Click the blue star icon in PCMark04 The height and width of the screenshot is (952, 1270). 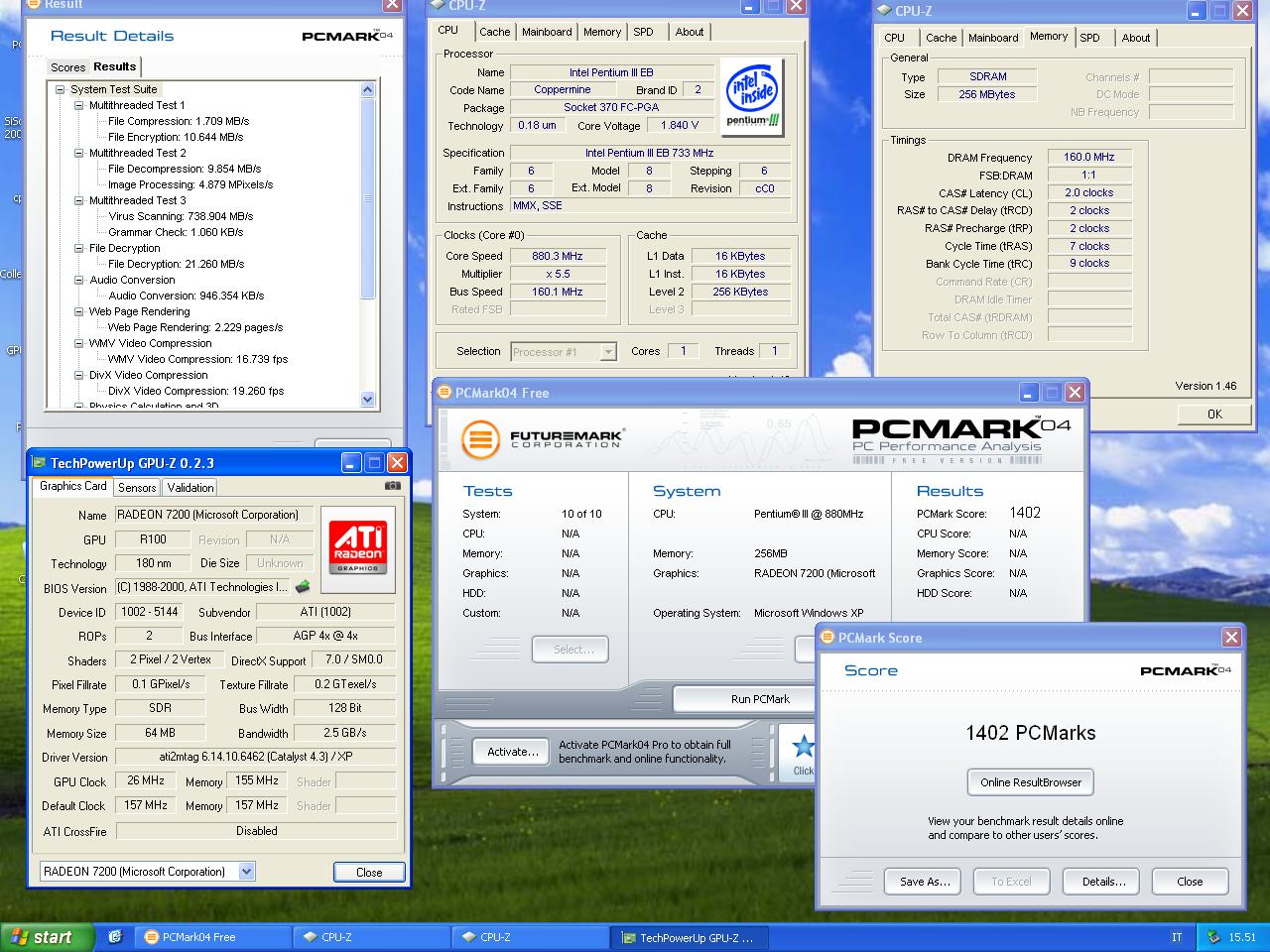pos(803,747)
